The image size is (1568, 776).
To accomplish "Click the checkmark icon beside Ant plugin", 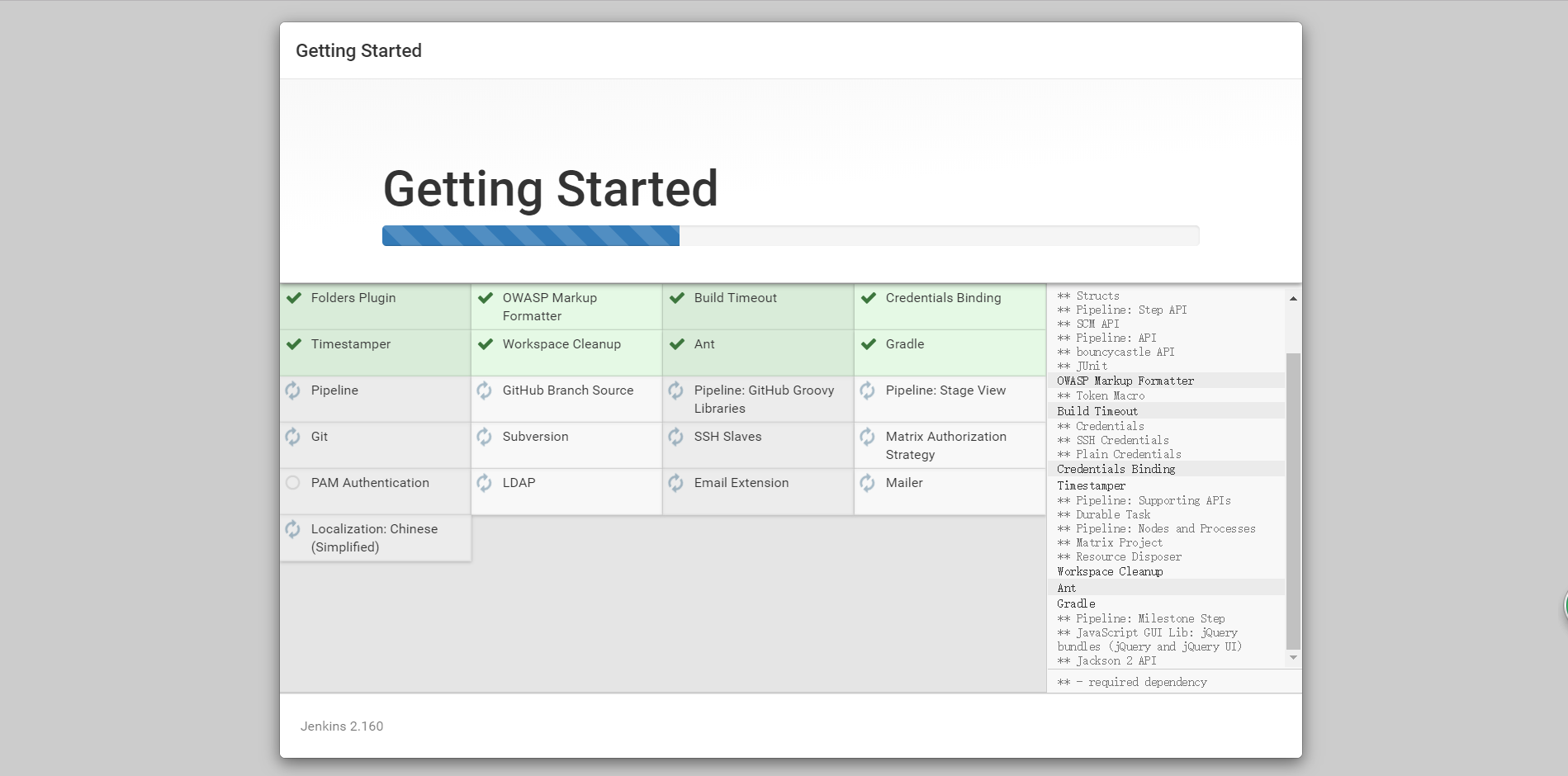I will pyautogui.click(x=677, y=344).
